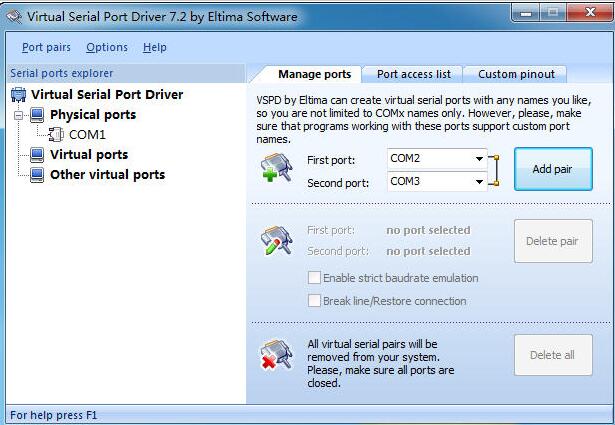Viewport: 615px width, 425px height.
Task: Toggle Enable strict baudrate emulation checkbox
Action: 314,278
